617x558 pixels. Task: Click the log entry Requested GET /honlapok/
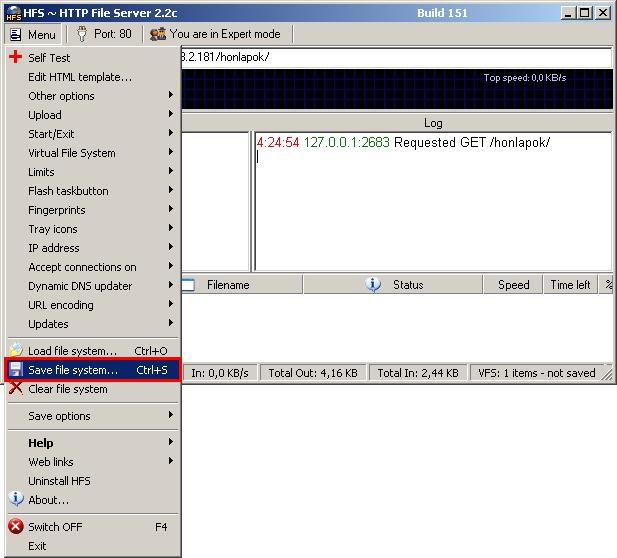(x=403, y=142)
